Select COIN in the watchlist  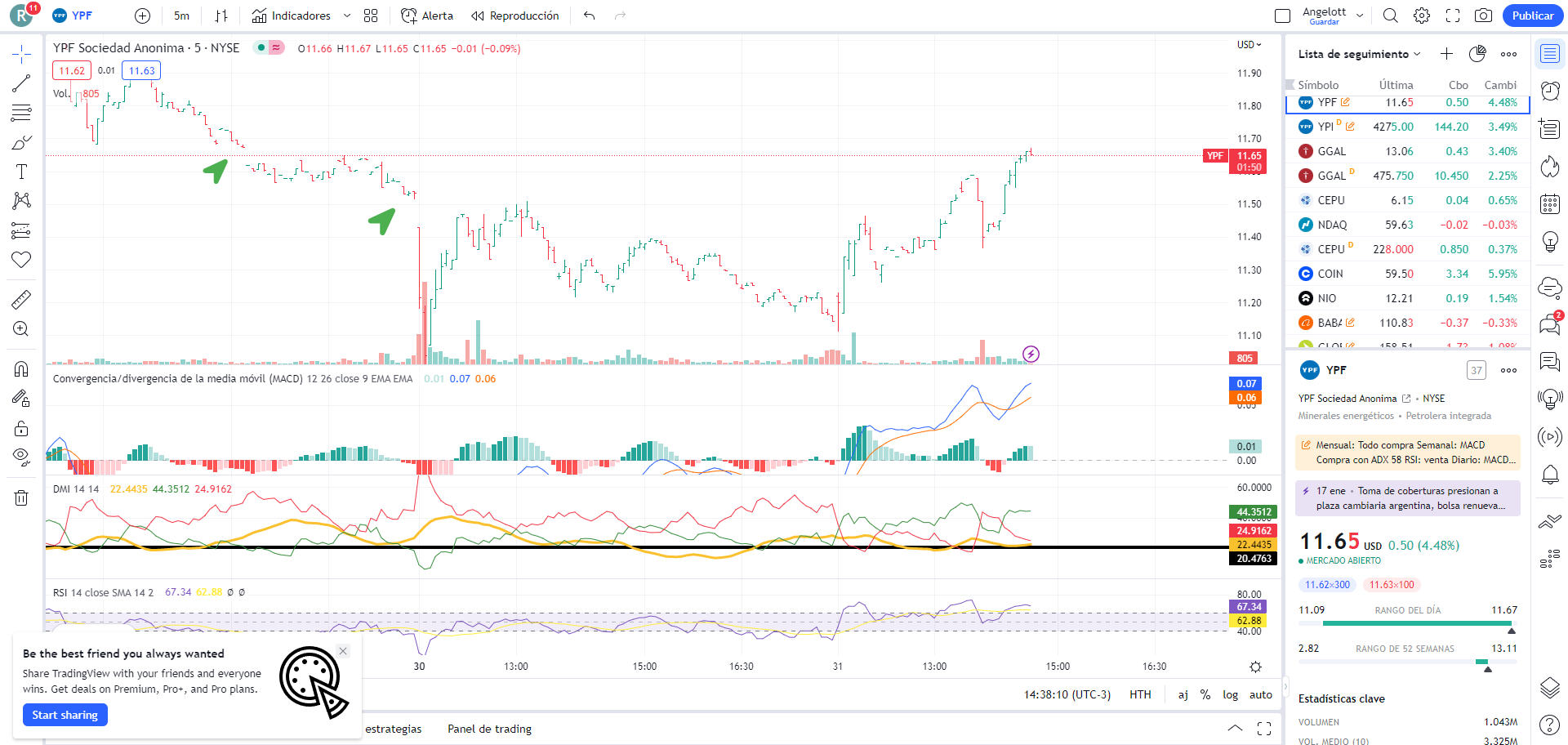[x=1408, y=274]
